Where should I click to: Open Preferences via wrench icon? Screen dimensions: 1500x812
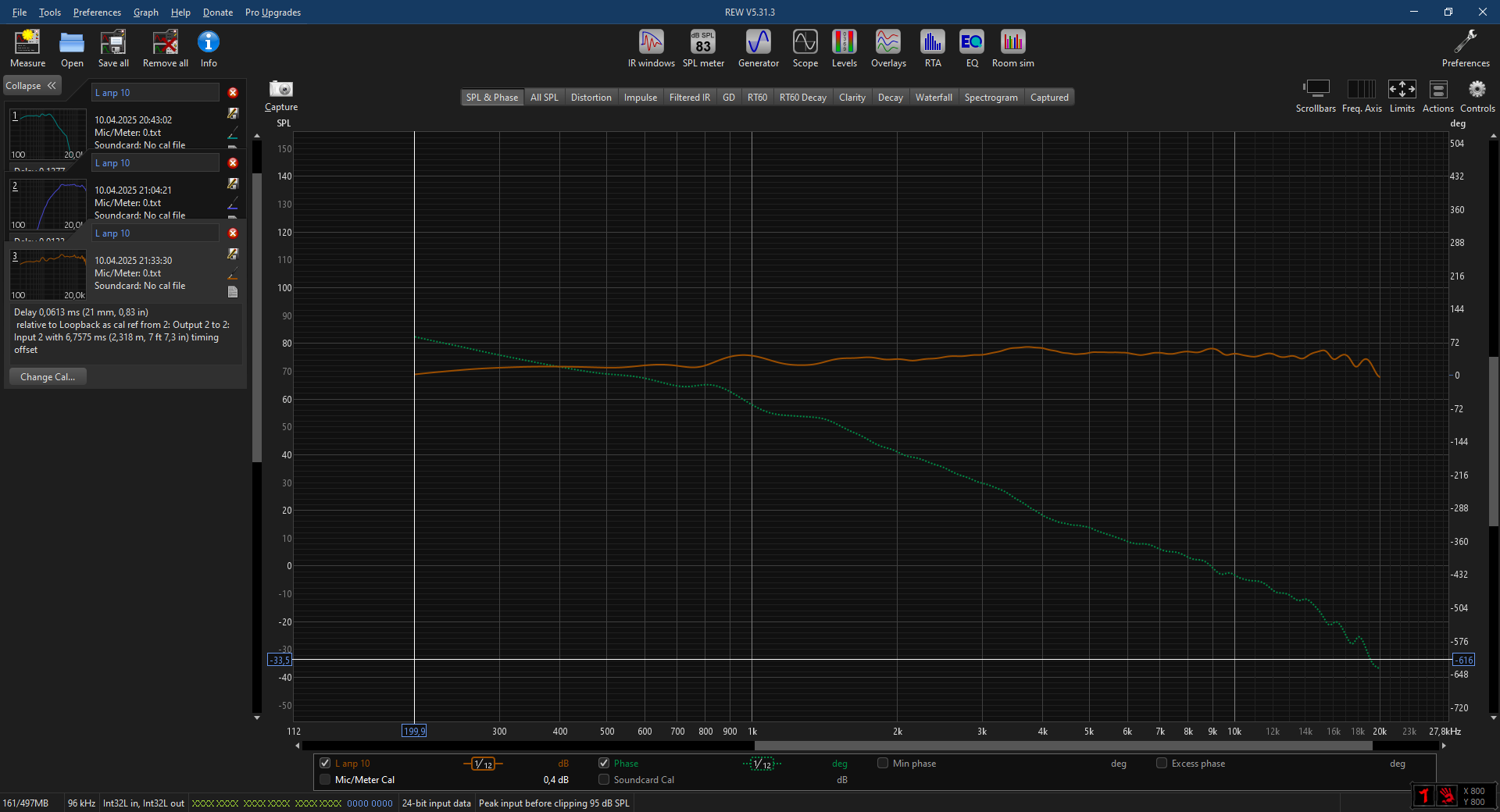click(1466, 48)
